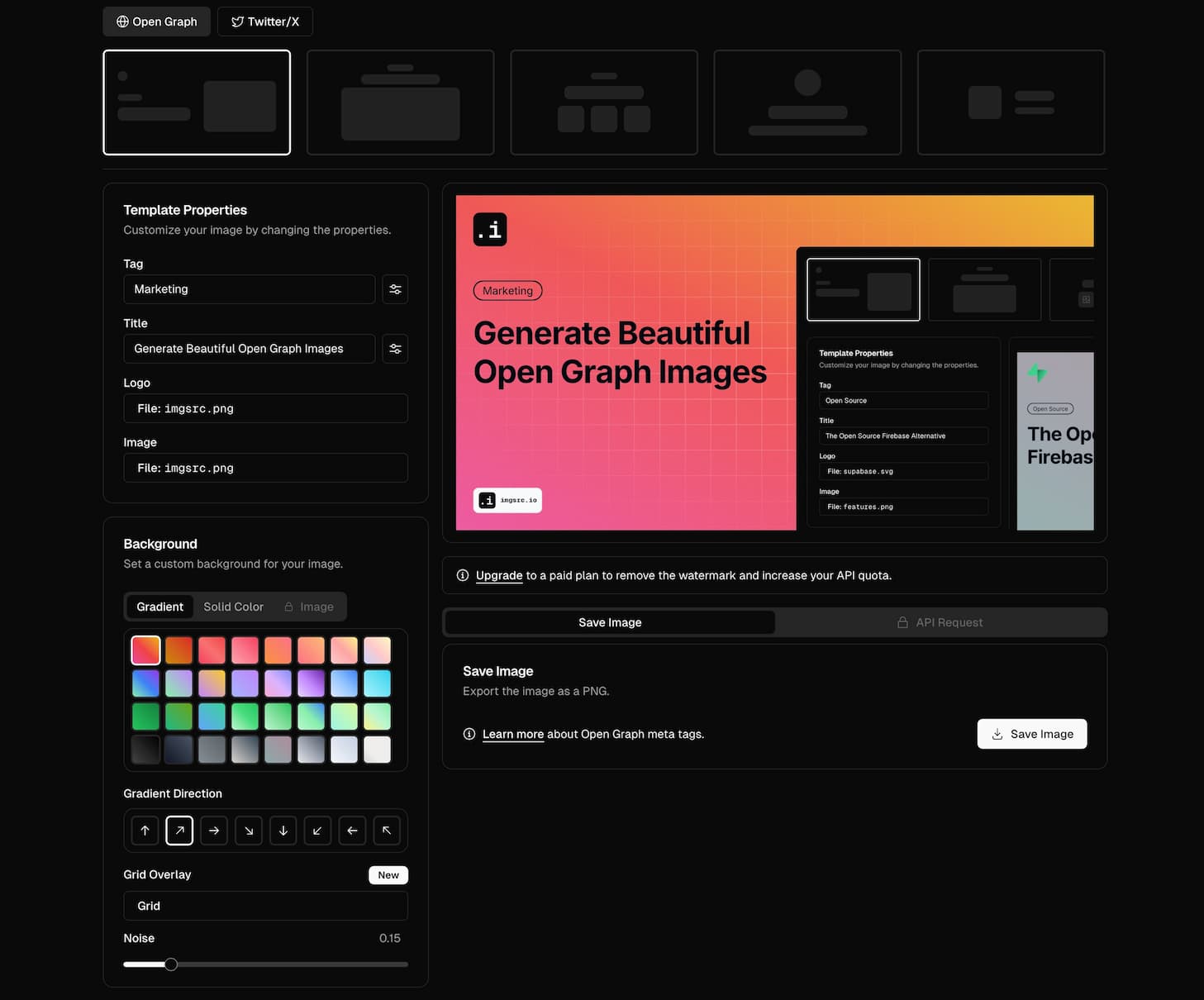Image resolution: width=1204 pixels, height=1000 pixels.
Task: Follow the Upgrade link
Action: tap(499, 575)
